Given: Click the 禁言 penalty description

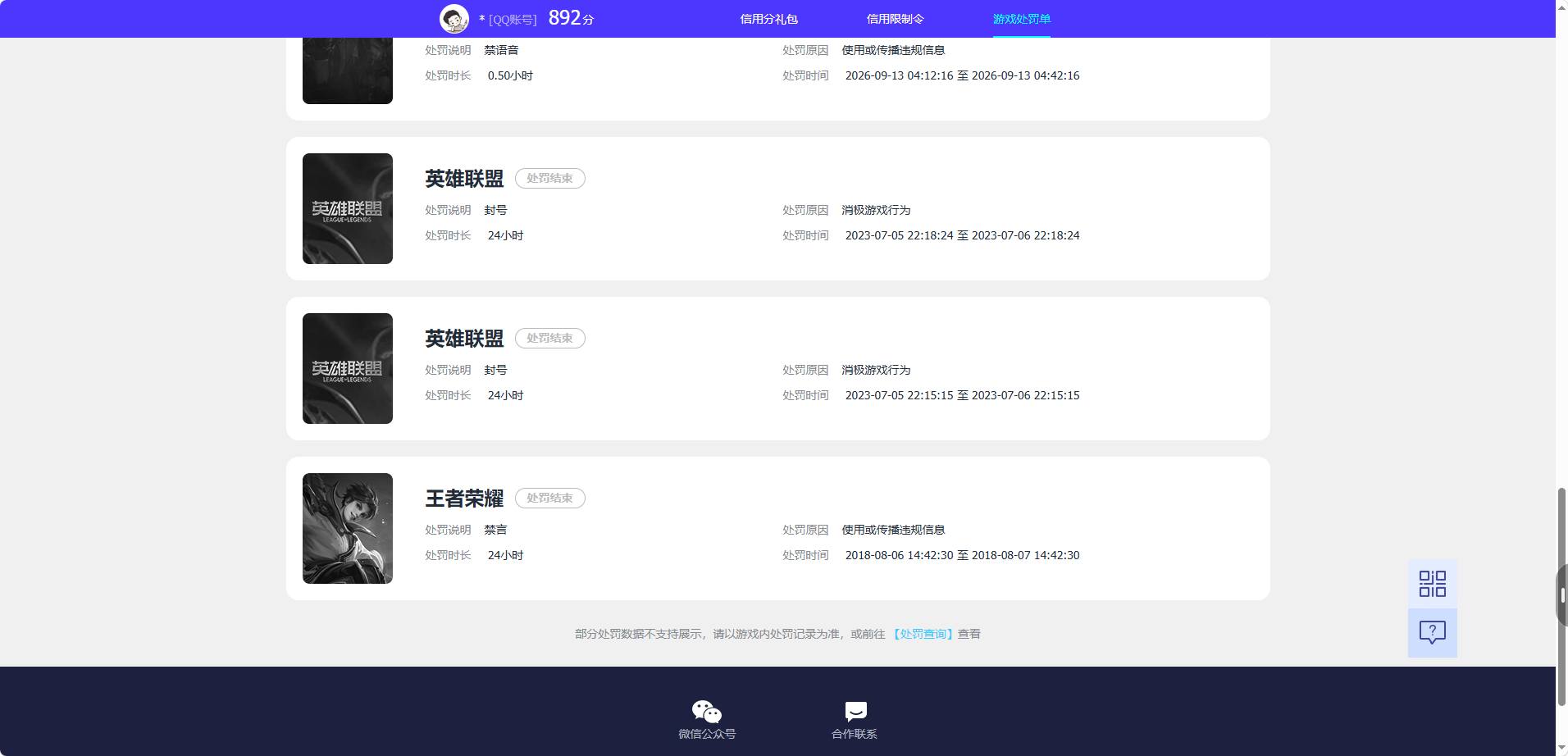Looking at the screenshot, I should point(495,530).
